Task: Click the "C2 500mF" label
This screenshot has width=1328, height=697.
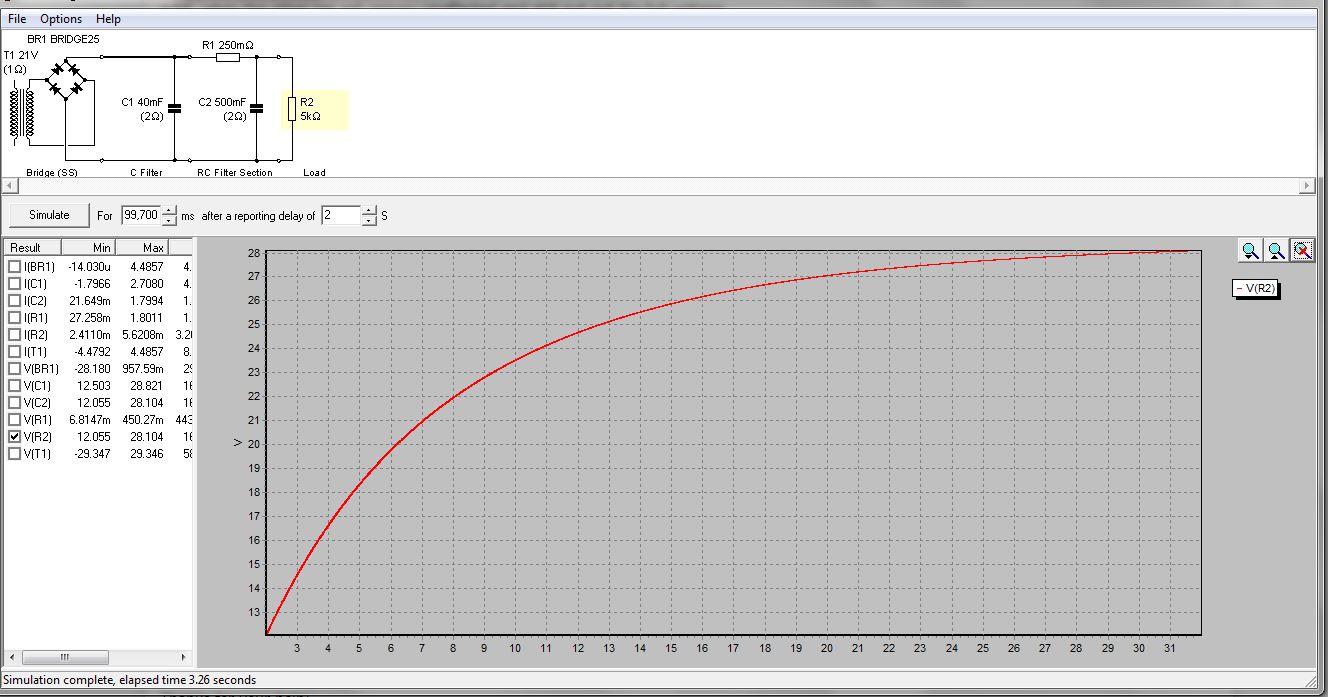Action: coord(222,102)
